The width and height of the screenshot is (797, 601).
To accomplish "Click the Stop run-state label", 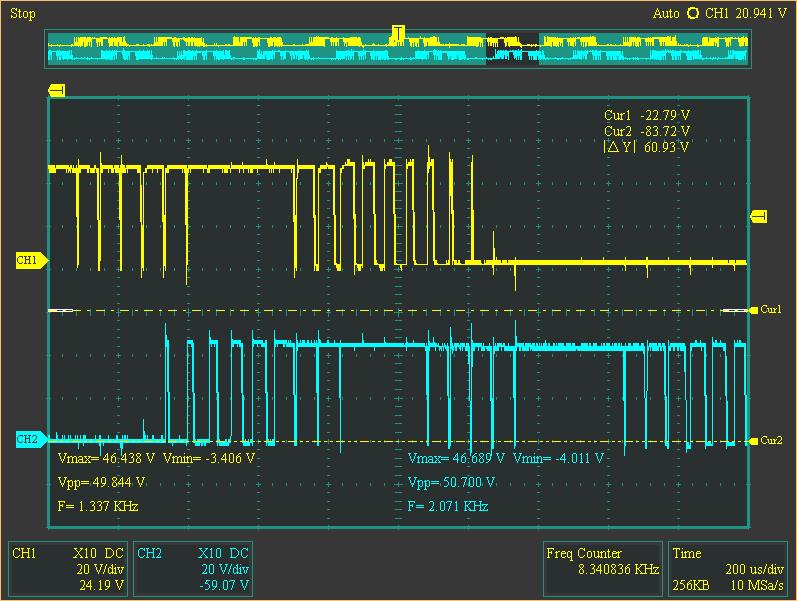I will [23, 13].
